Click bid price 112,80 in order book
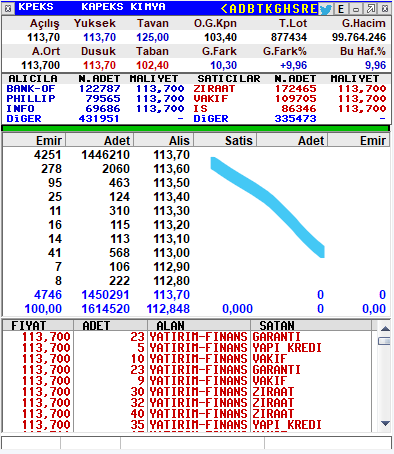 pos(171,281)
